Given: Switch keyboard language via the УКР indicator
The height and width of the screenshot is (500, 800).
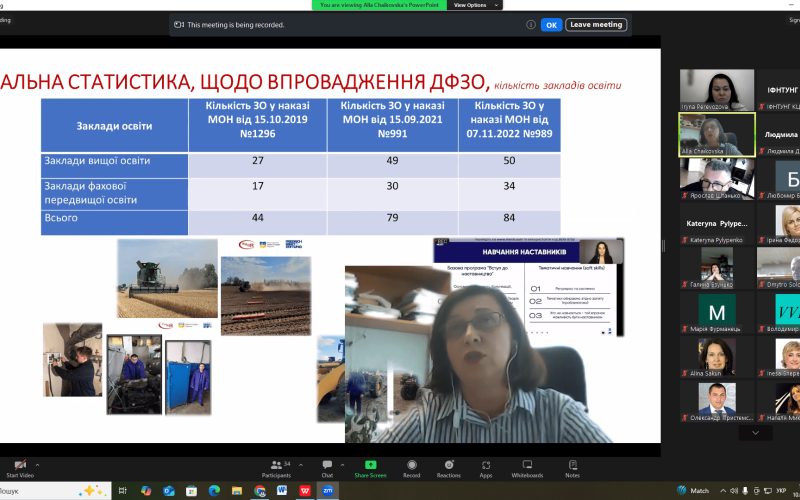Looking at the screenshot, I should coord(781,491).
